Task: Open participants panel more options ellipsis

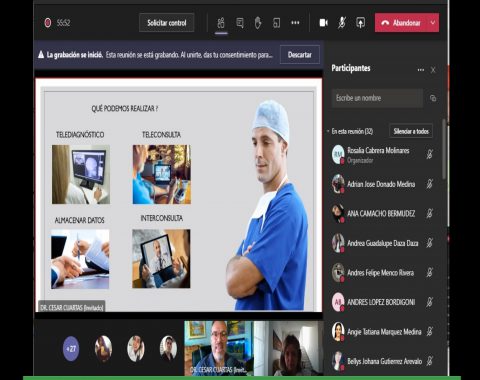Action: coord(421,70)
